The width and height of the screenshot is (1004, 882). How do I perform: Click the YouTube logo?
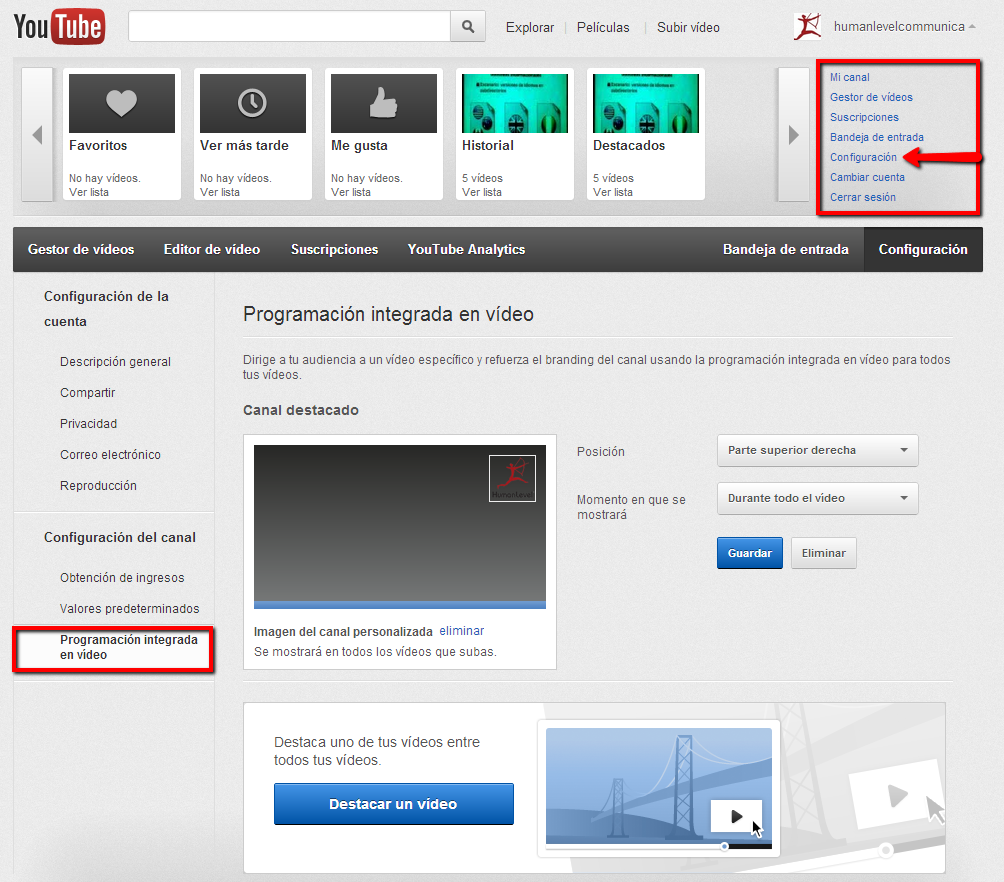(x=58, y=27)
